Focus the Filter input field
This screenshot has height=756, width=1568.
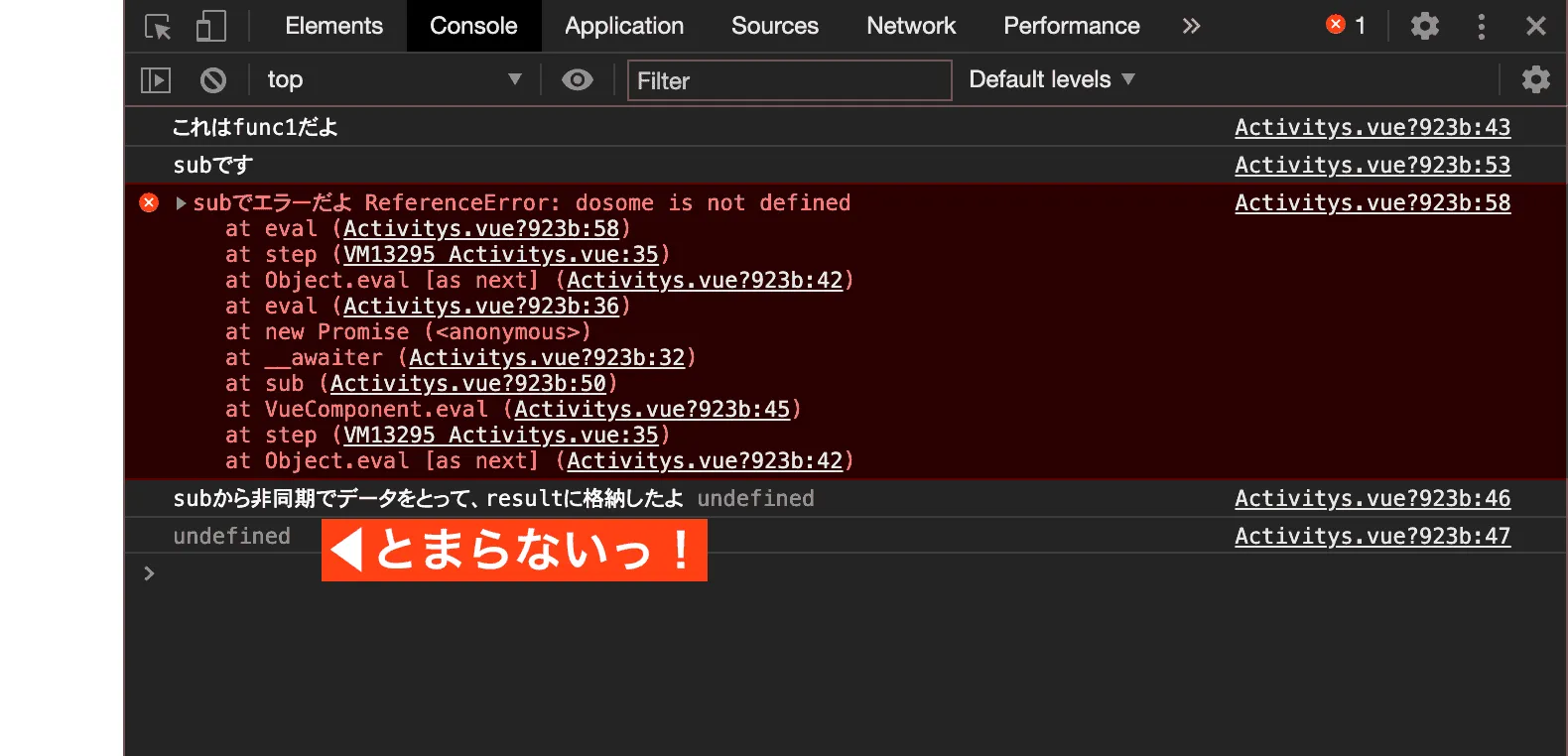coord(789,80)
